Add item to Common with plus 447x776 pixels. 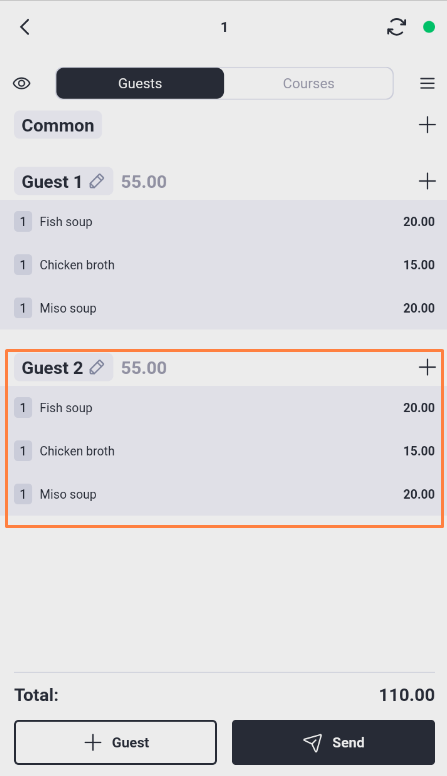pyautogui.click(x=427, y=125)
